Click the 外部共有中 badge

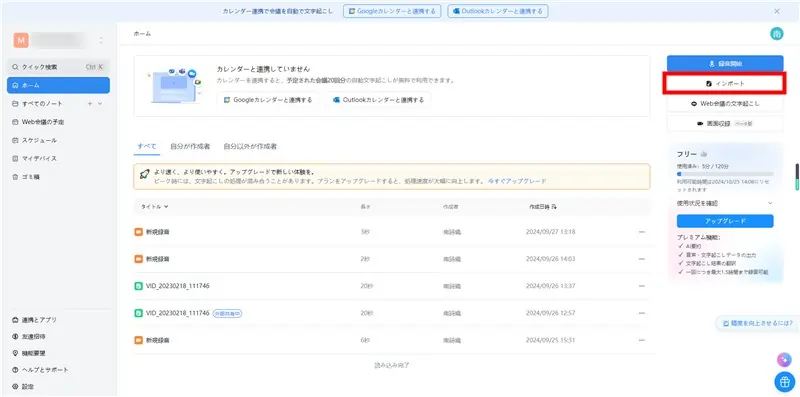(227, 313)
